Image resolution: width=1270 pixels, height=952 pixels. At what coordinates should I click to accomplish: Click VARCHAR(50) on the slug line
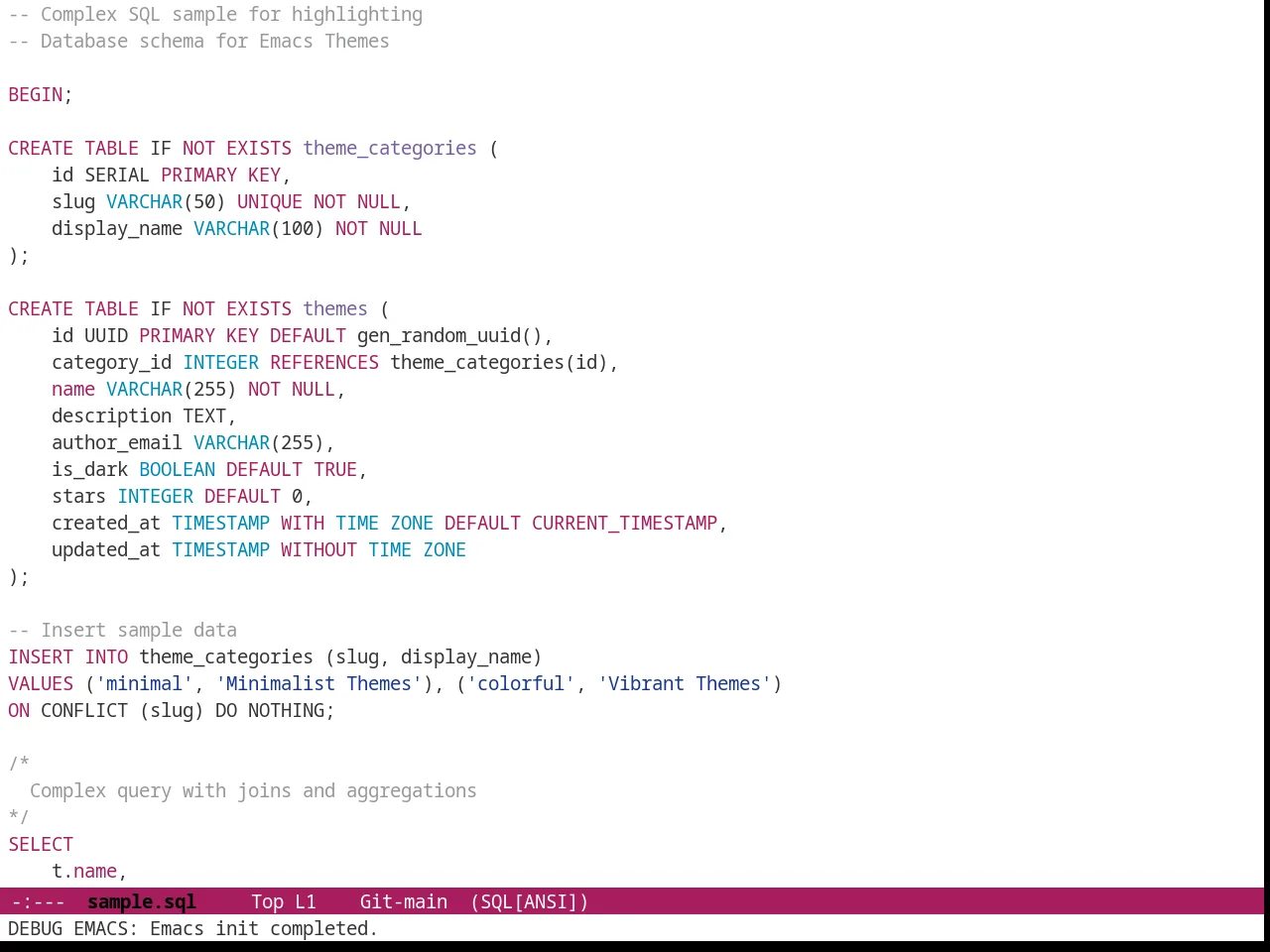coord(166,201)
